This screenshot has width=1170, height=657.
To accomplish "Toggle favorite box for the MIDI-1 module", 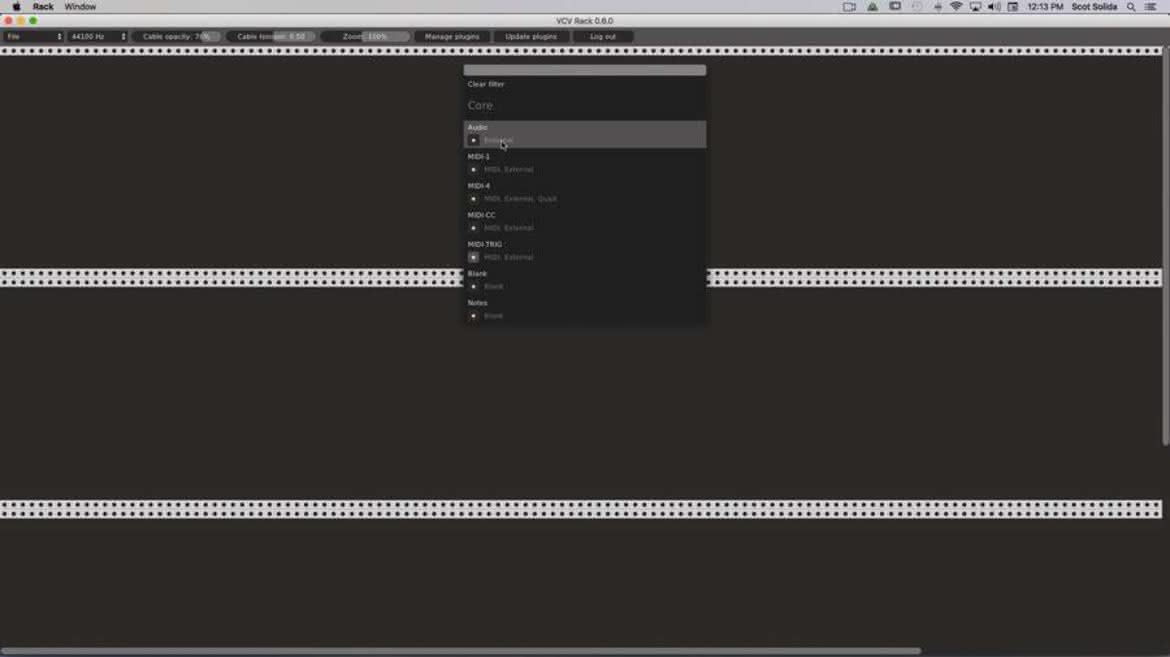I will coord(473,169).
